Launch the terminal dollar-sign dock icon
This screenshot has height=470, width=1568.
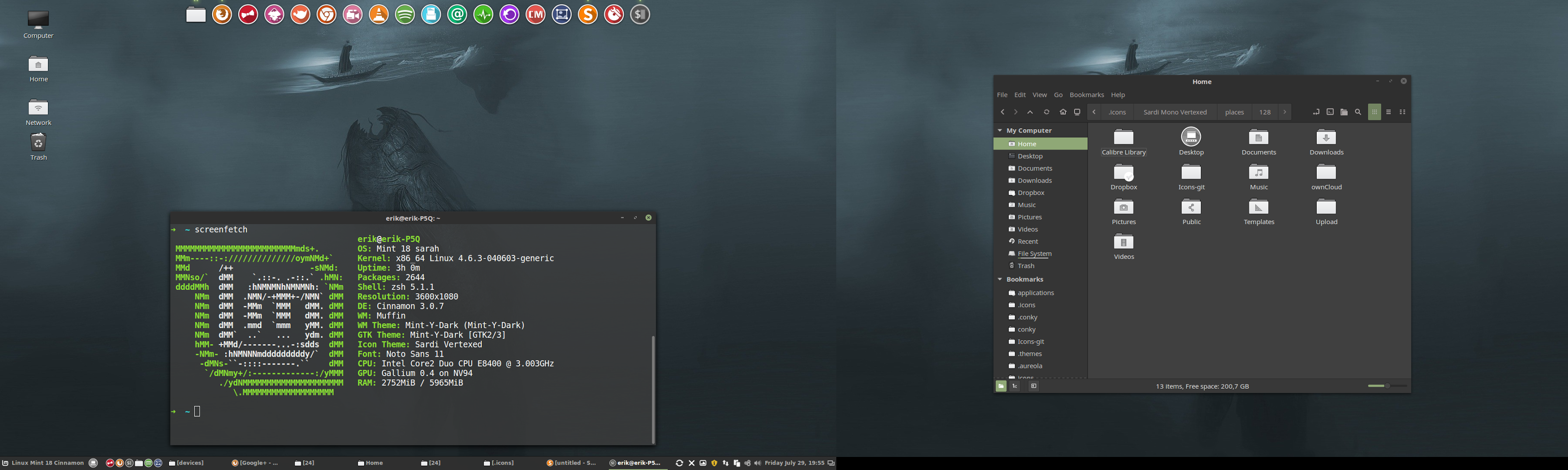pos(640,14)
